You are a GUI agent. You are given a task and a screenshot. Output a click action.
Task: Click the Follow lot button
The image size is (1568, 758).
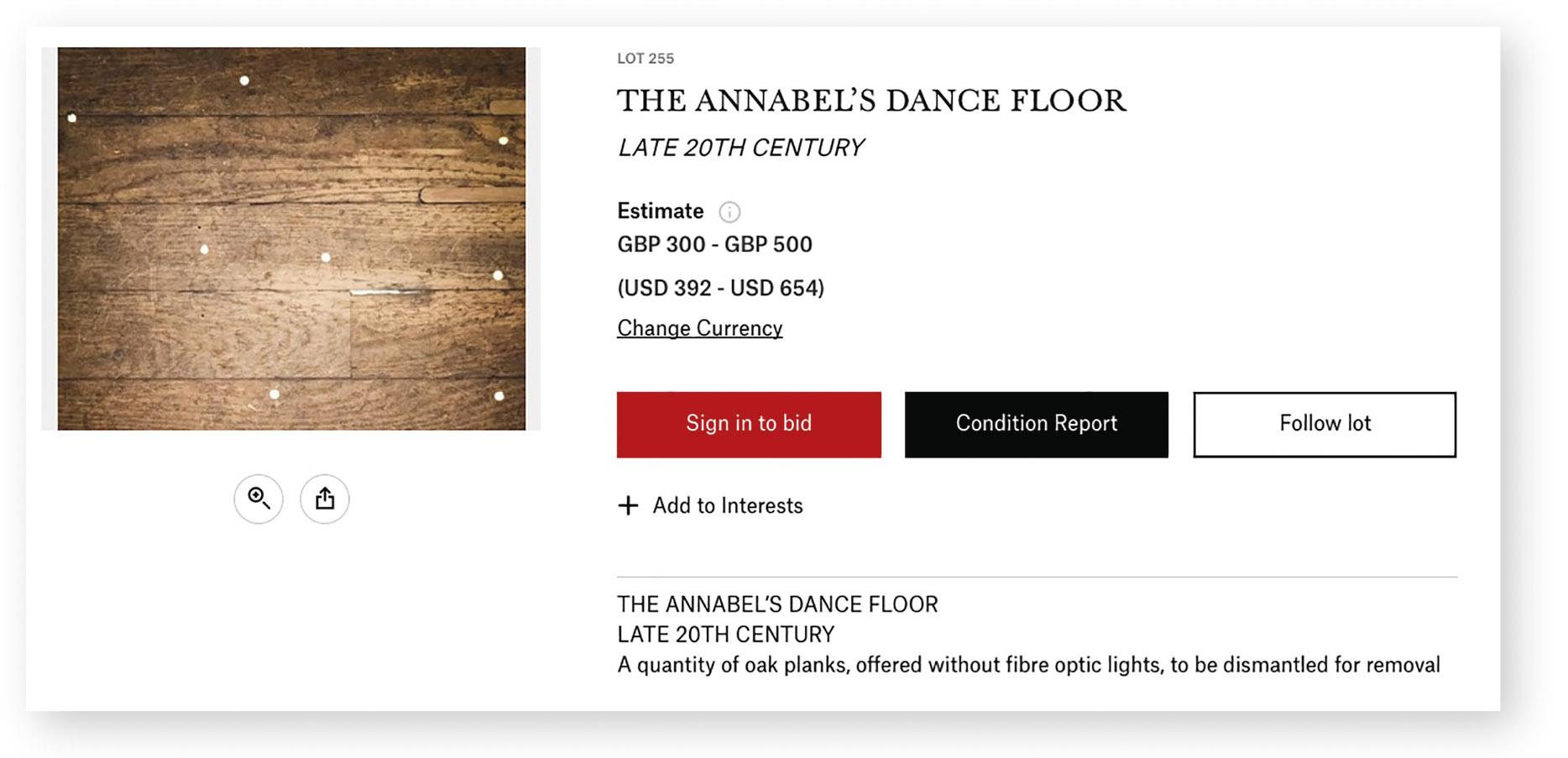coord(1325,424)
